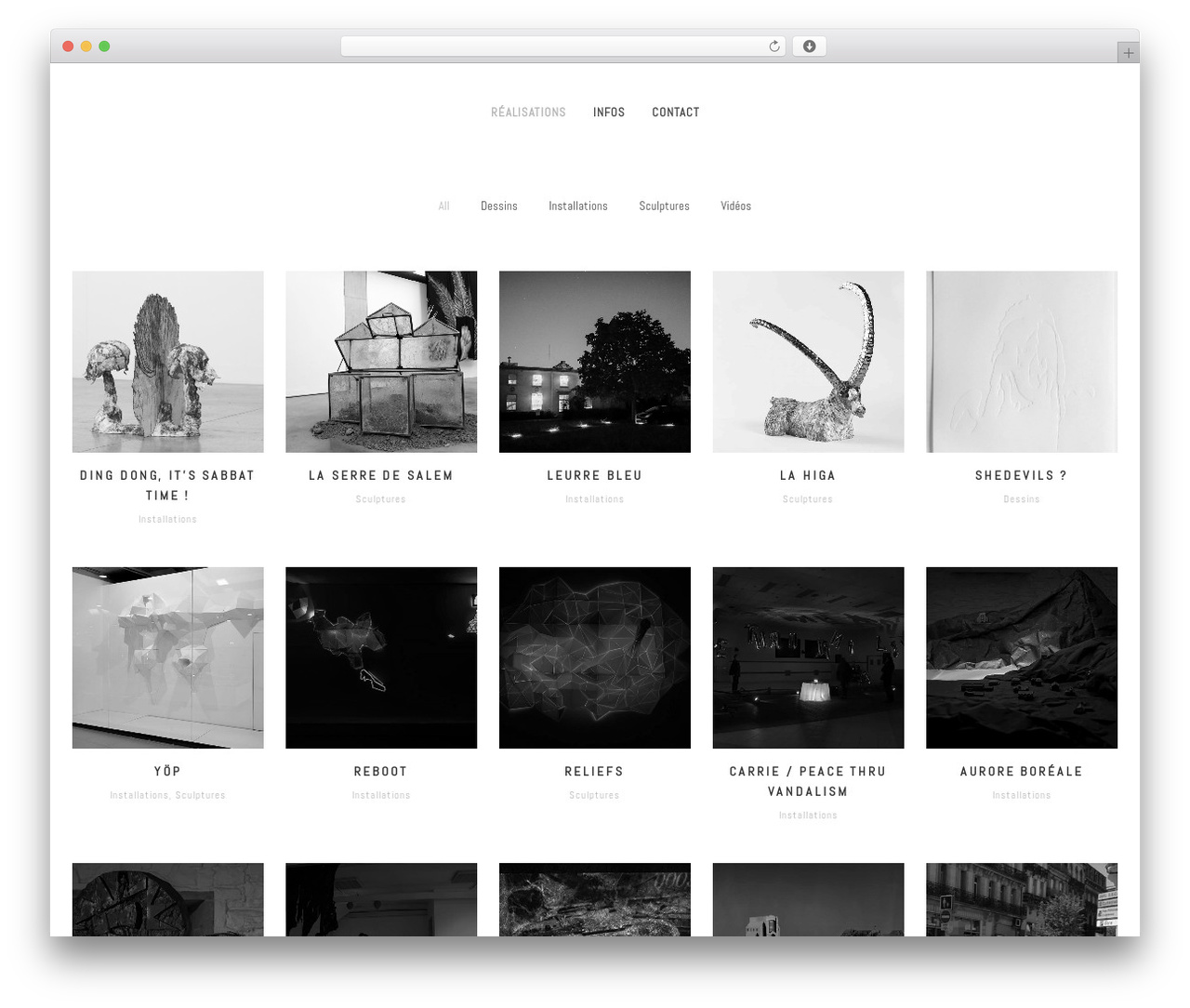1190x1008 pixels.
Task: Reload the page with the refresh icon
Action: (x=773, y=46)
